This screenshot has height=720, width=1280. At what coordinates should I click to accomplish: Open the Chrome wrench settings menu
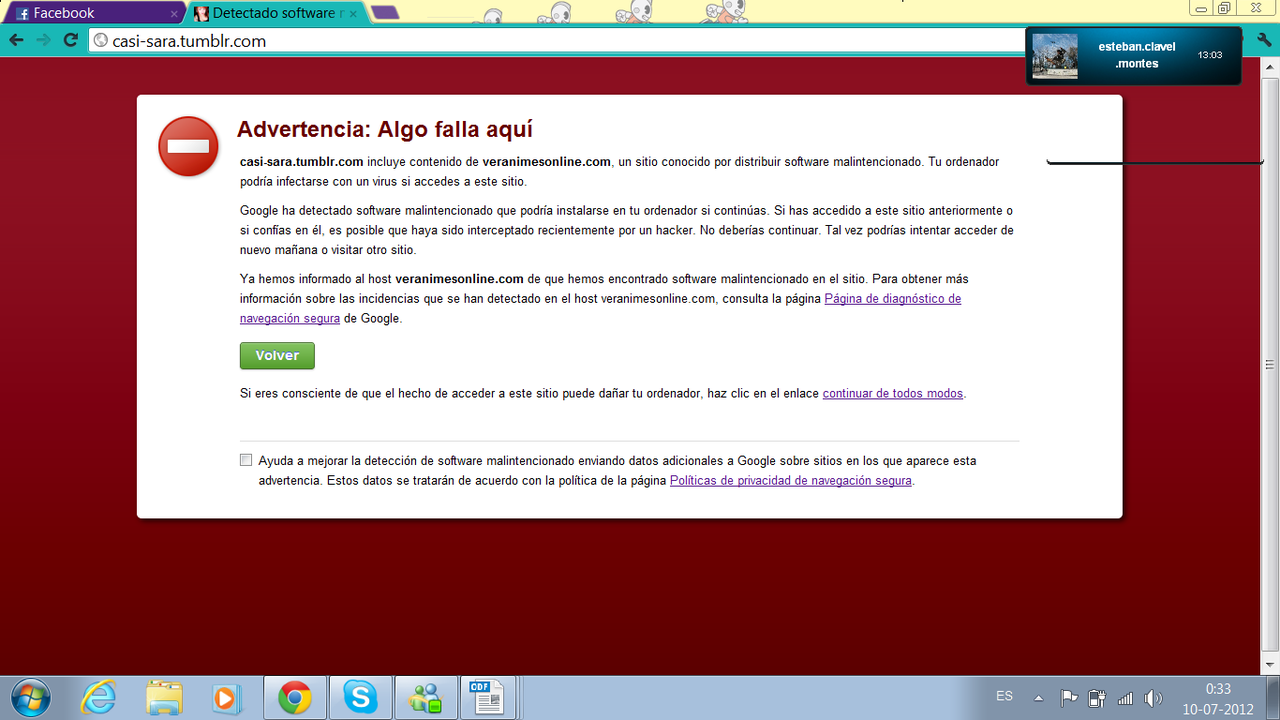point(1264,40)
